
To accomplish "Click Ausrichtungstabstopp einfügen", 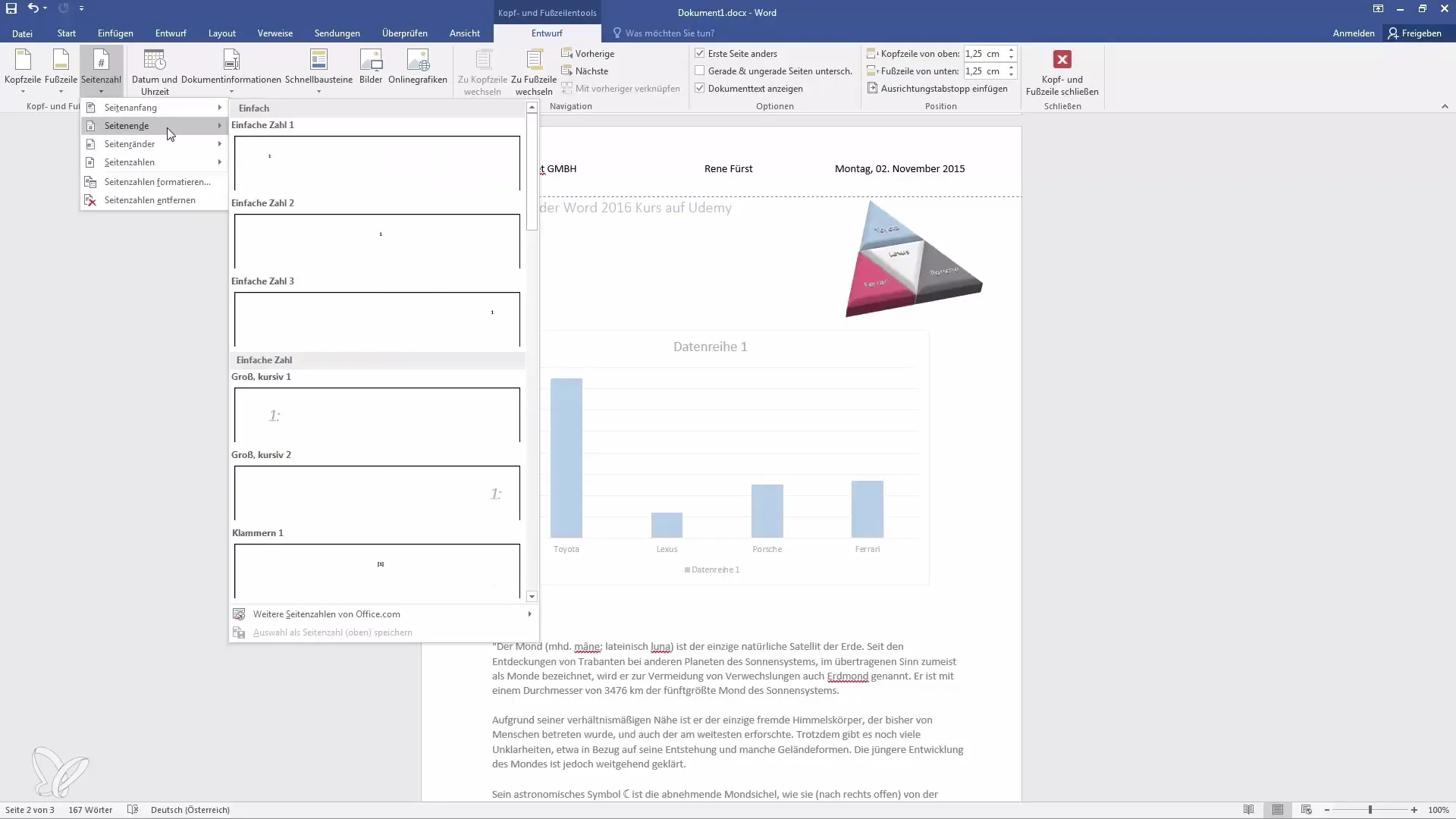I will (x=937, y=89).
